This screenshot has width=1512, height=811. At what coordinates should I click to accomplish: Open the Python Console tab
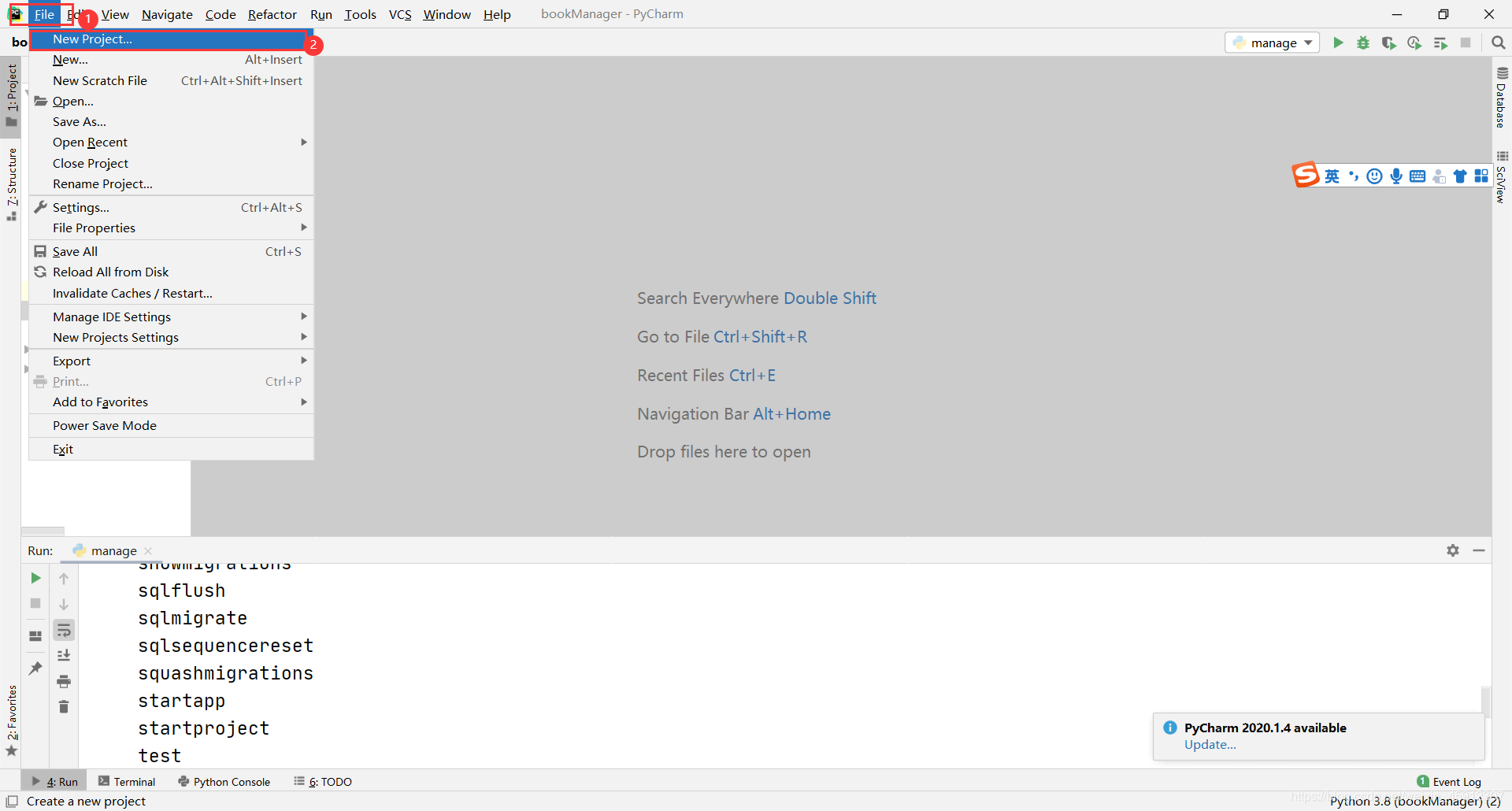tap(224, 782)
